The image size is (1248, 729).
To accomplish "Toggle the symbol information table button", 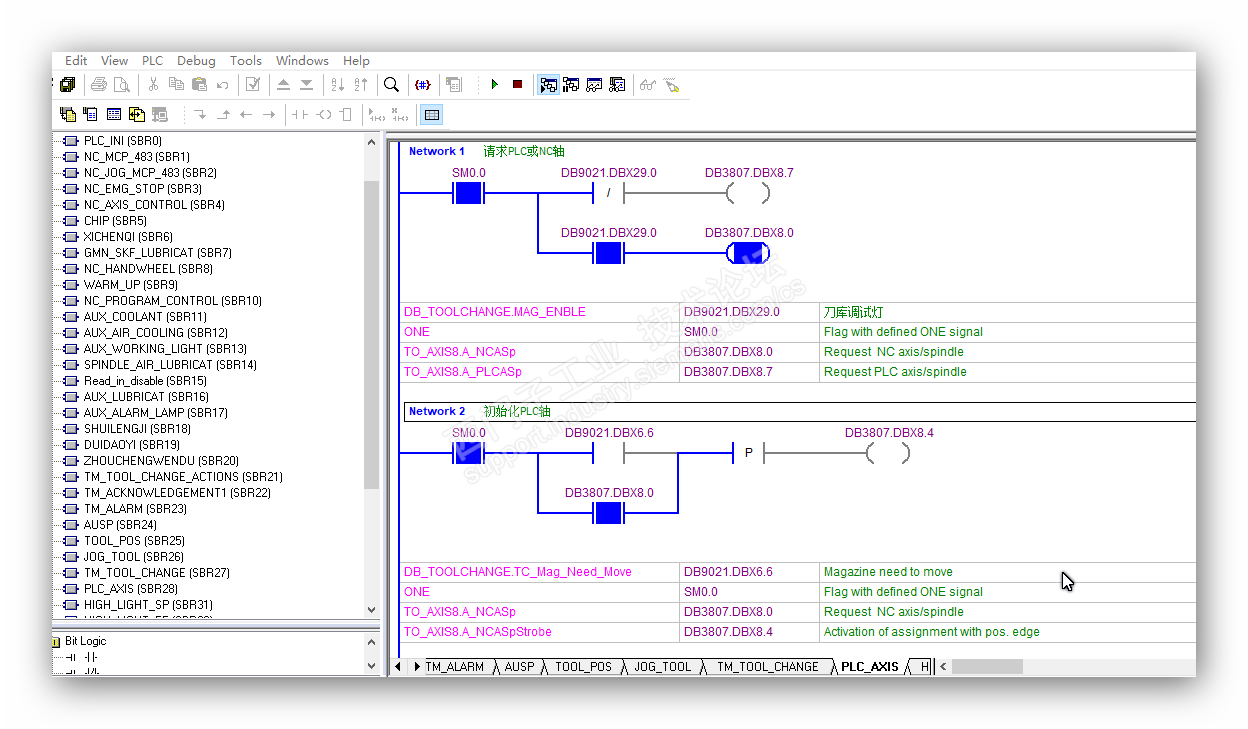I will click(431, 115).
